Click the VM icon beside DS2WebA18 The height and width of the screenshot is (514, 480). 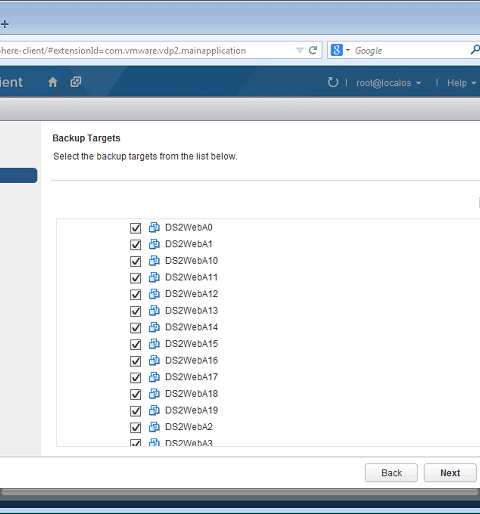coord(154,394)
